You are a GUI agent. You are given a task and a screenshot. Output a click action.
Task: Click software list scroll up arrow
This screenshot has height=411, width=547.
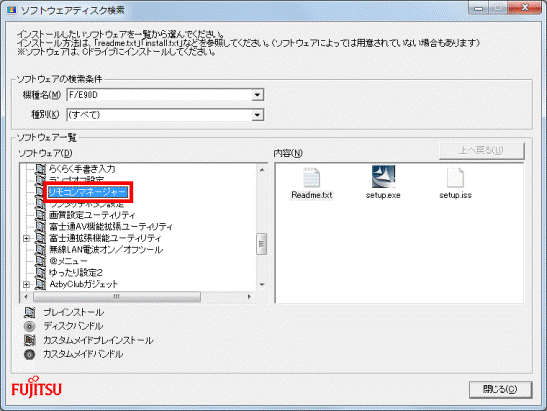262,170
